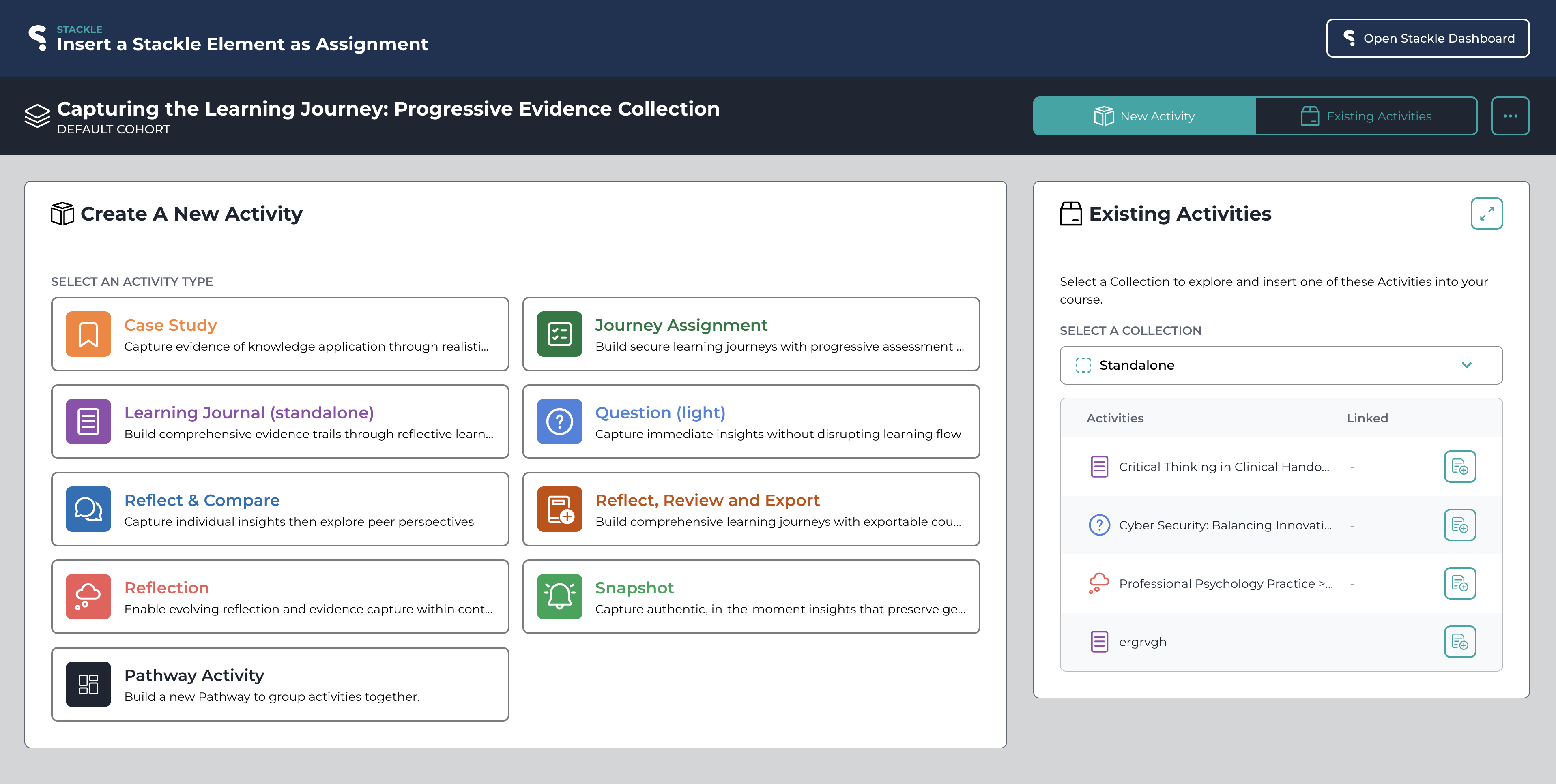Screen dimensions: 1556x784
Task: Click the 'ergrvgh' activity name
Action: coord(1142,642)
